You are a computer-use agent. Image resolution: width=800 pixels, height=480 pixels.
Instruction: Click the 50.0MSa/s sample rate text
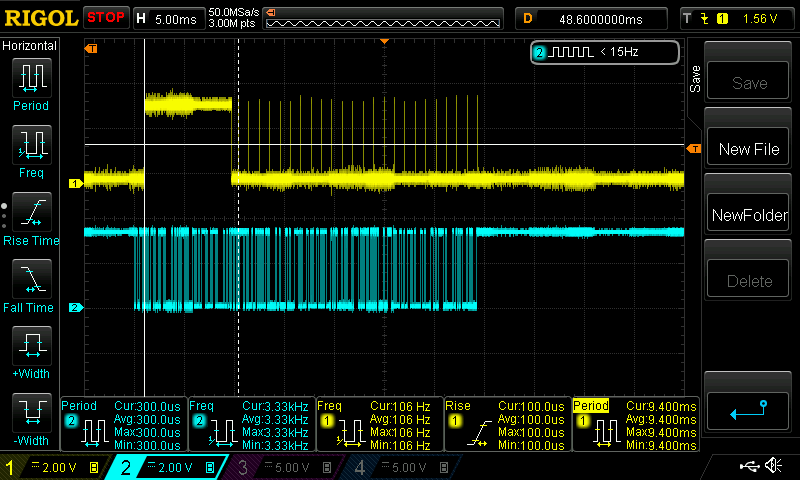(234, 12)
